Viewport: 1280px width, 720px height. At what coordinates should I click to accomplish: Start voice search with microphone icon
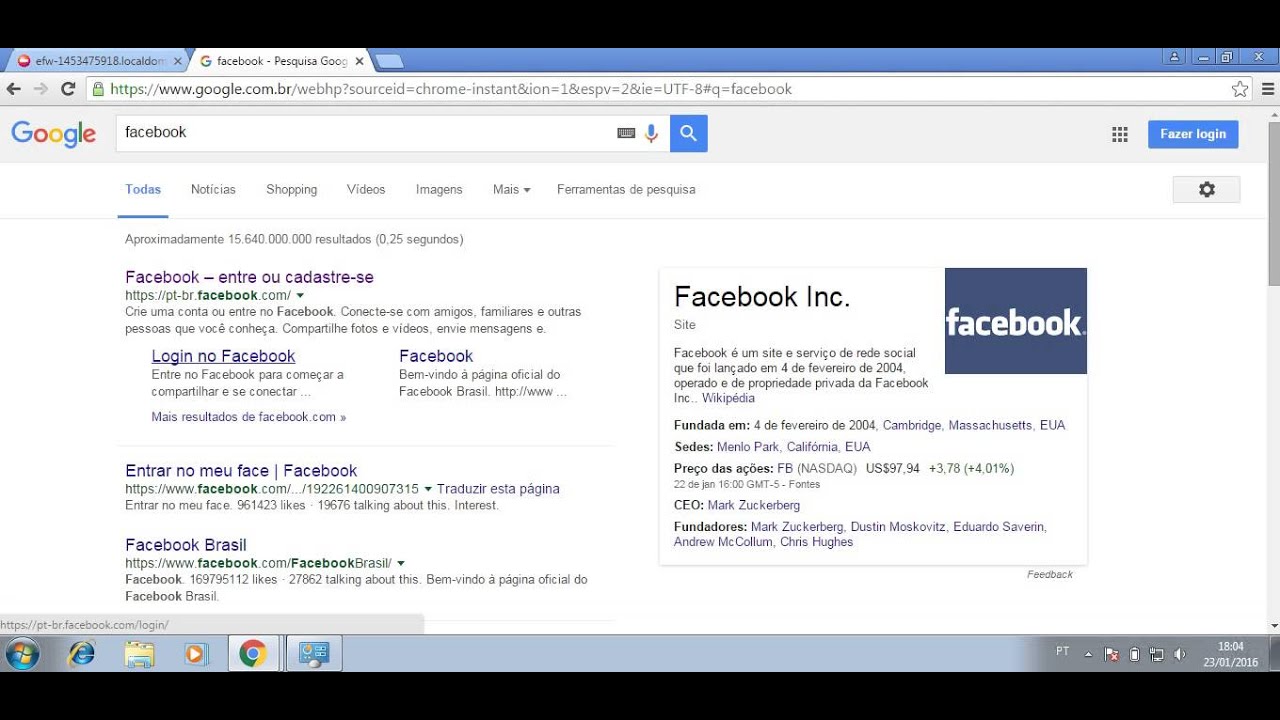(x=651, y=133)
